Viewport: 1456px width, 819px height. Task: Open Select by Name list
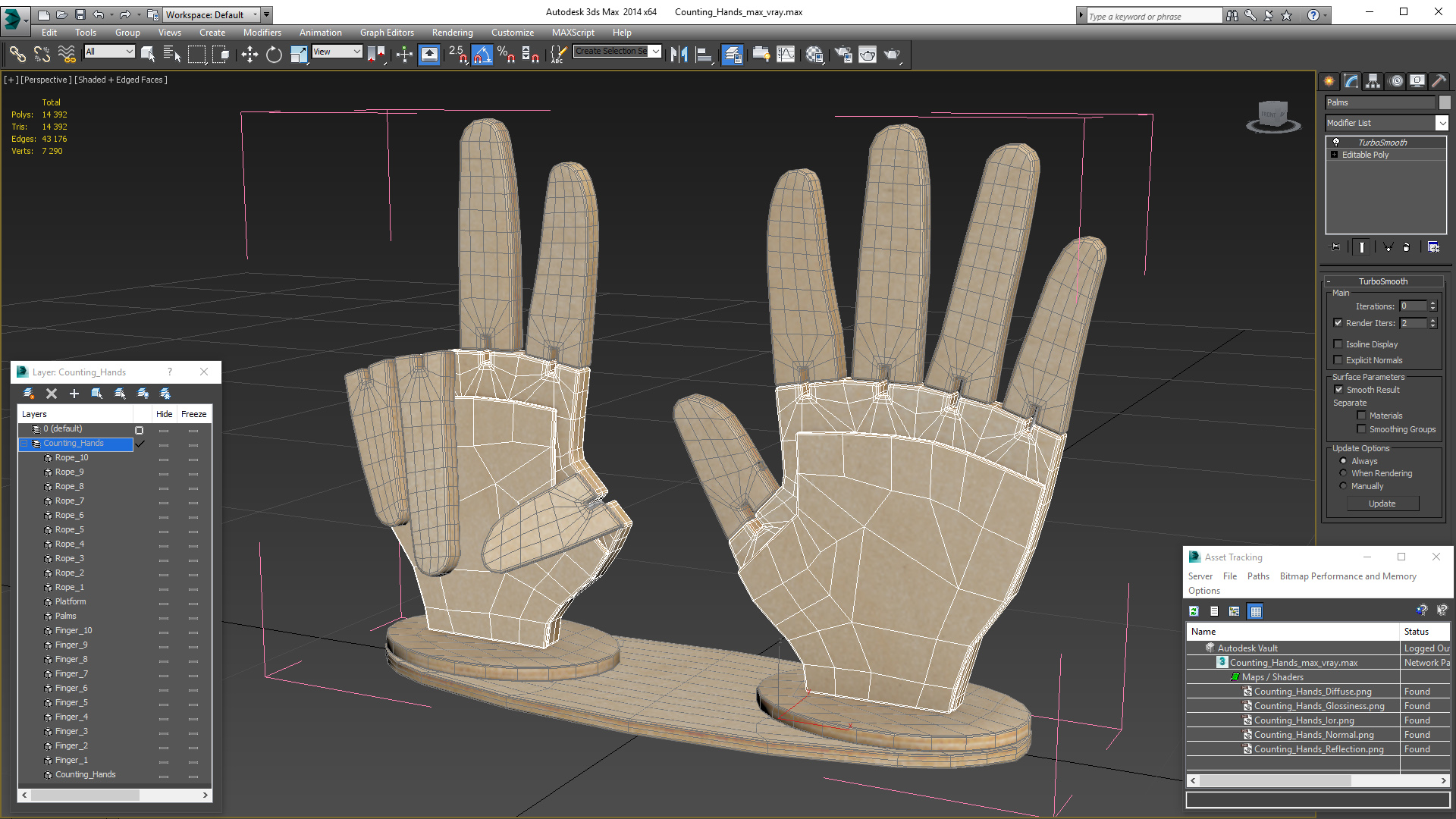tap(172, 54)
